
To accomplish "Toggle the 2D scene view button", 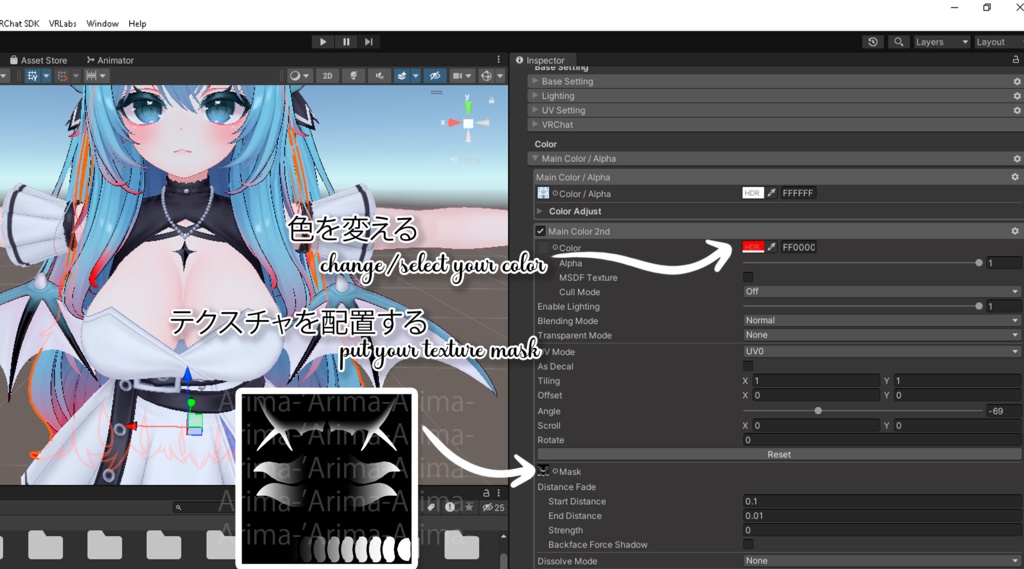I will (x=328, y=76).
